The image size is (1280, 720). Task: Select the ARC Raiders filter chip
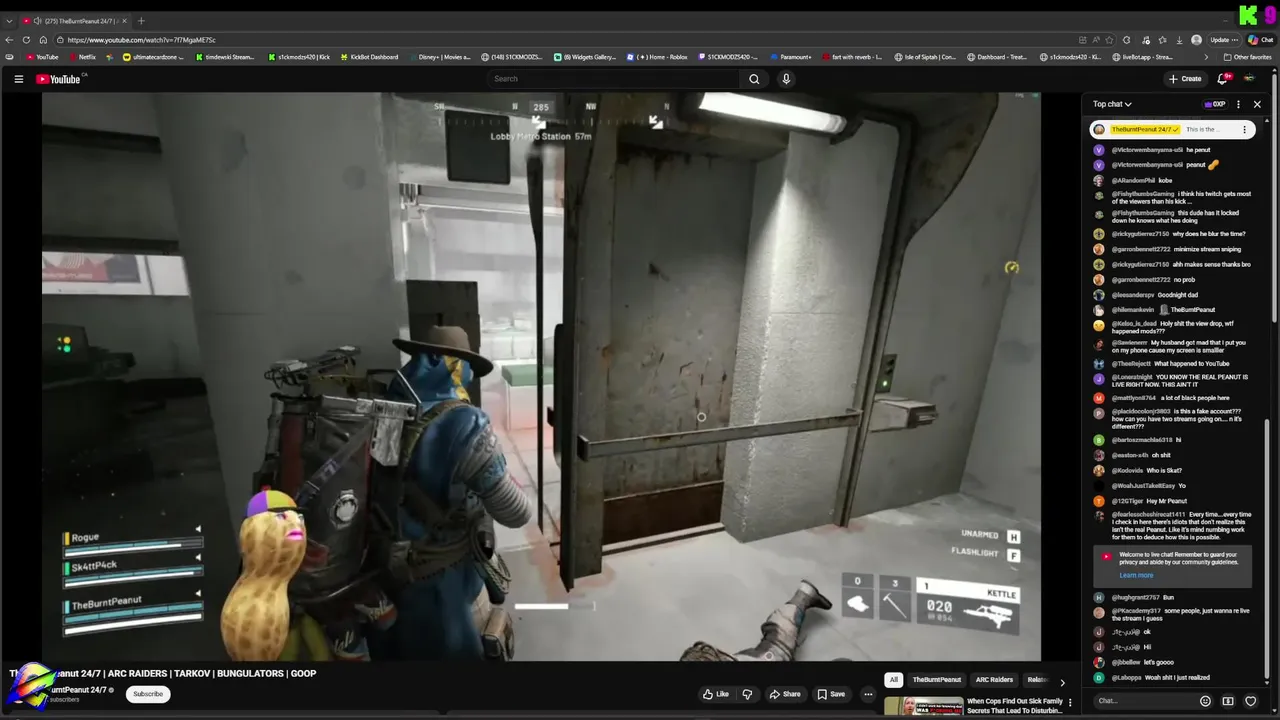(994, 680)
